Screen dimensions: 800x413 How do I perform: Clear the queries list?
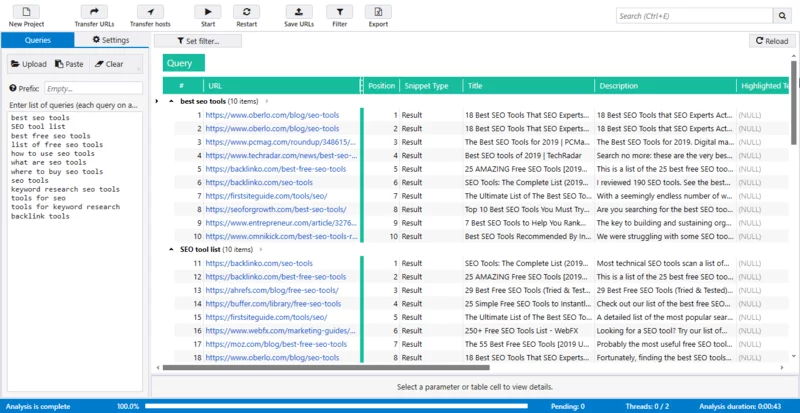click(x=108, y=64)
